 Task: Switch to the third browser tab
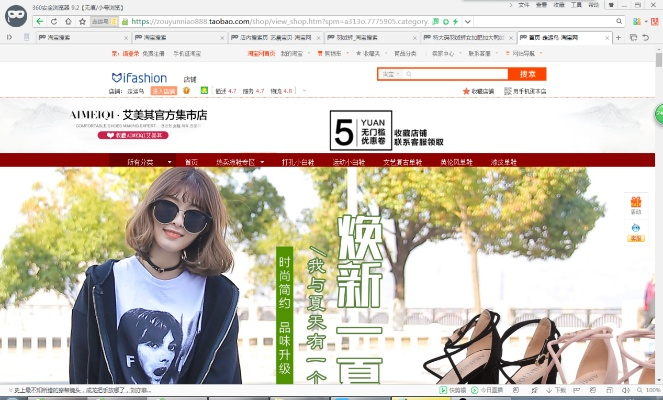[x=268, y=37]
